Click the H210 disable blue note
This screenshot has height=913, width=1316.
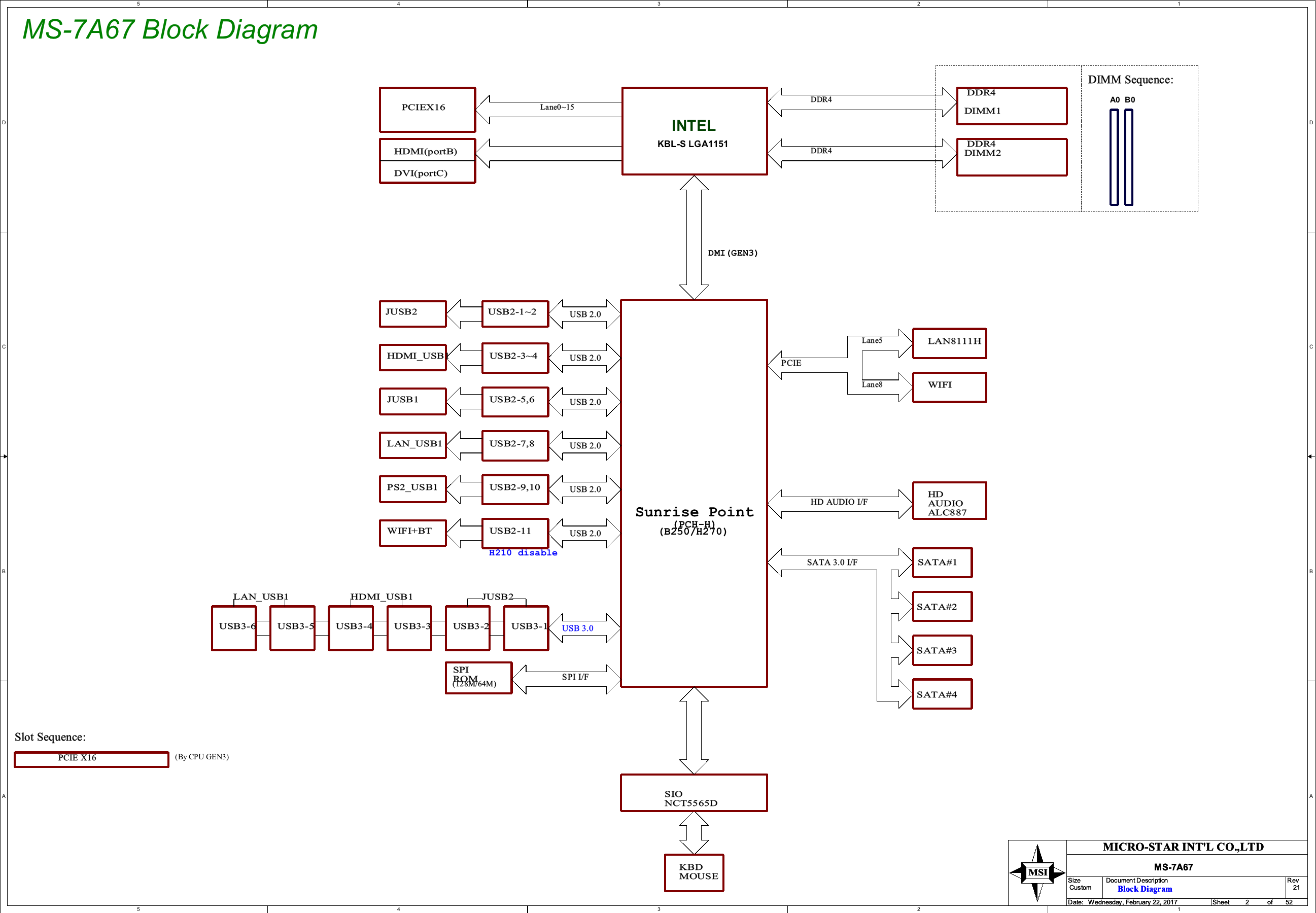coord(523,552)
